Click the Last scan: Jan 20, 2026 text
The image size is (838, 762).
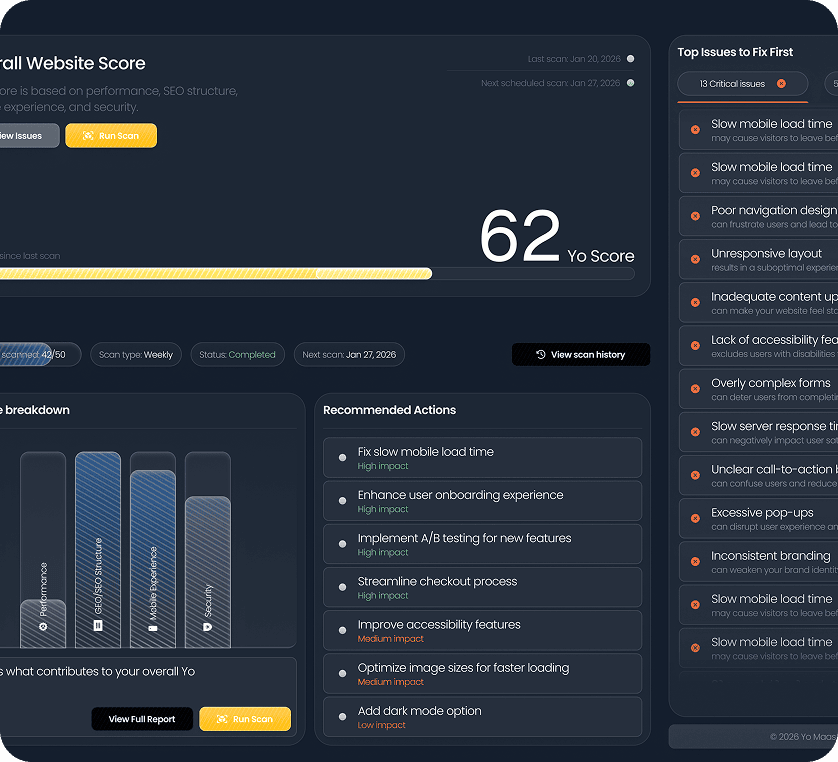coord(574,59)
